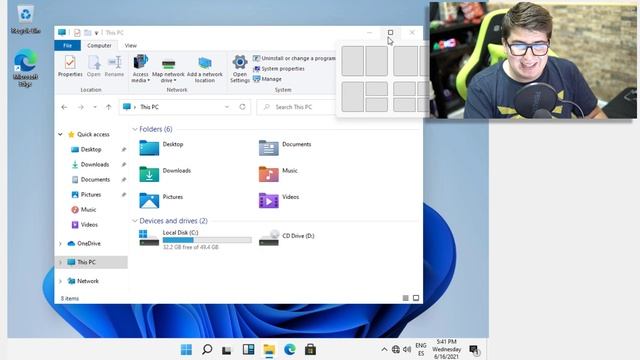Switch to details view in status bar
This screenshot has width=640, height=360.
pyautogui.click(x=405, y=298)
